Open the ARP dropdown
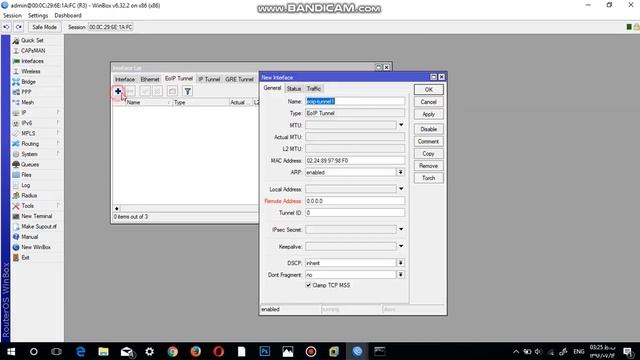The image size is (640, 360). pos(400,173)
